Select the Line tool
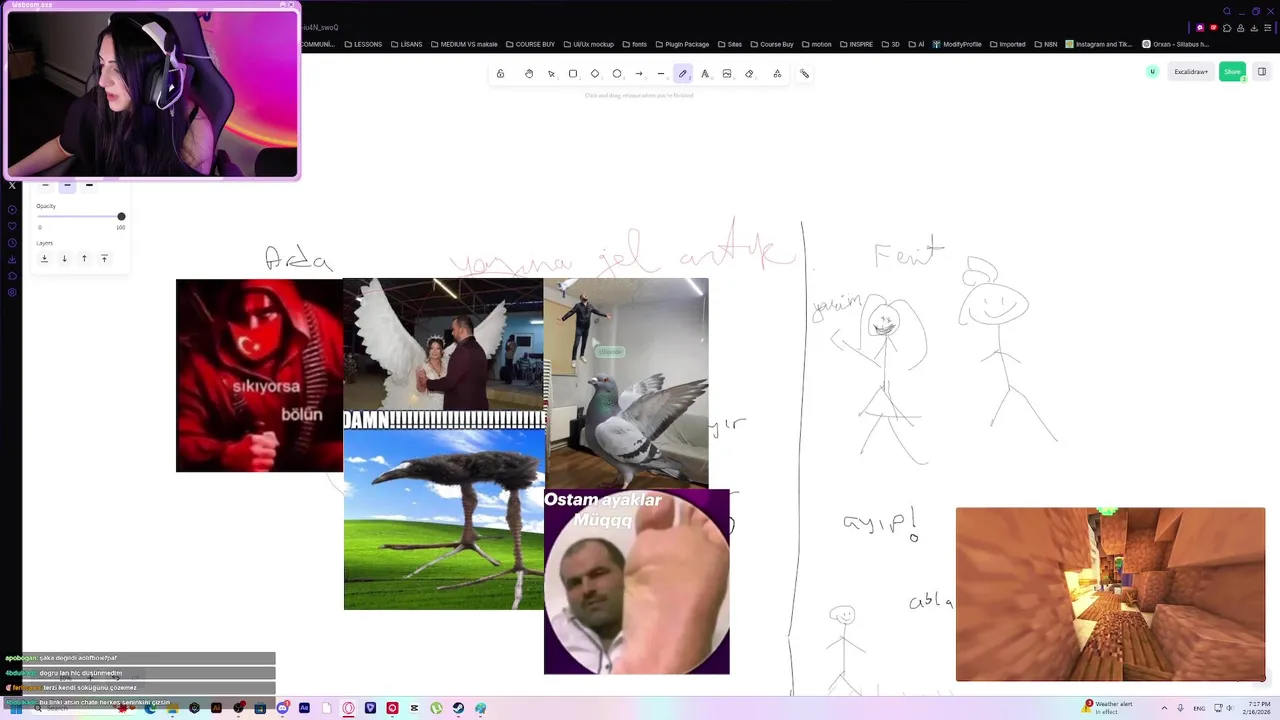The image size is (1280, 720). pyautogui.click(x=661, y=73)
